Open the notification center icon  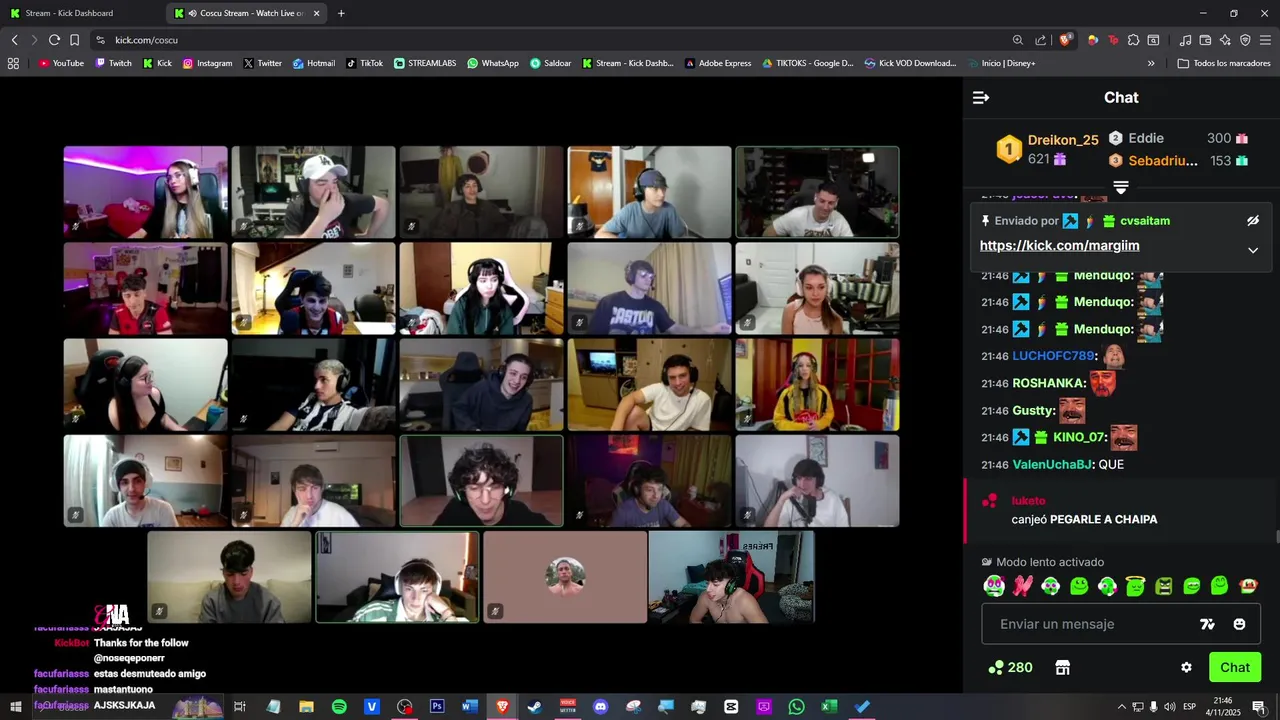coord(1258,706)
